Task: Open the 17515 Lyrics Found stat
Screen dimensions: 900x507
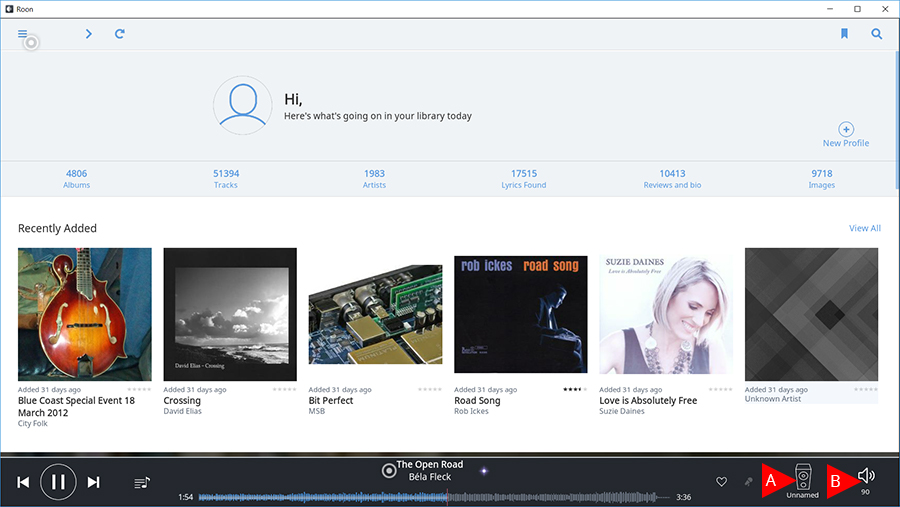Action: (x=523, y=179)
